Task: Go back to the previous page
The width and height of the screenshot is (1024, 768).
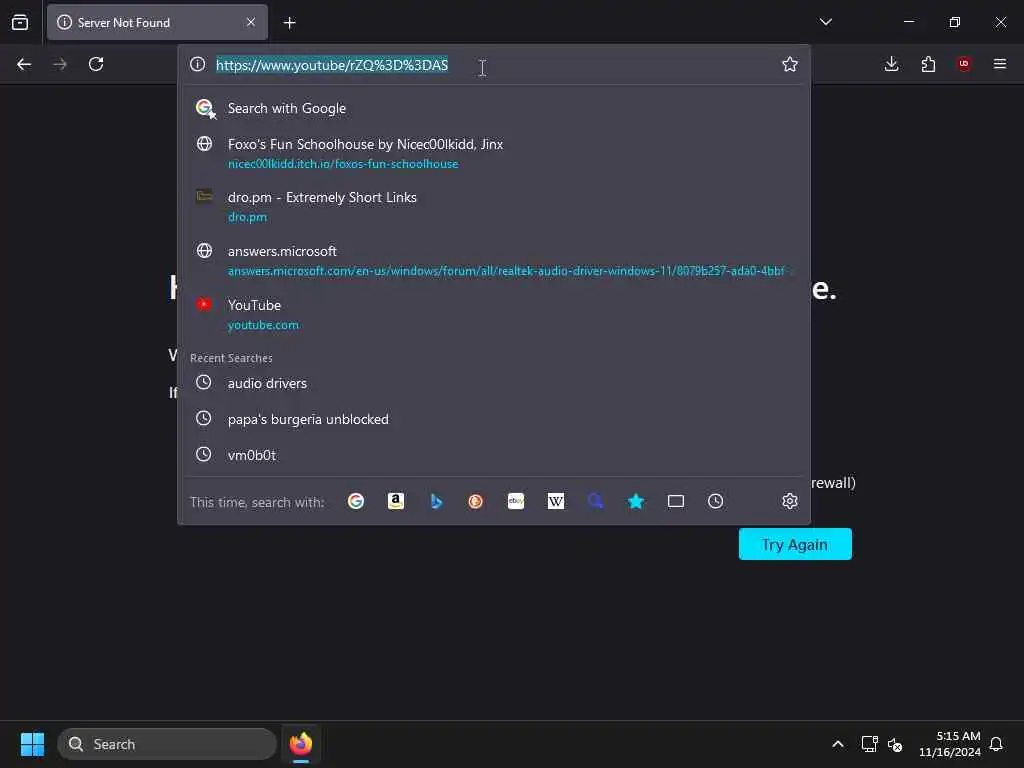Action: coord(24,64)
